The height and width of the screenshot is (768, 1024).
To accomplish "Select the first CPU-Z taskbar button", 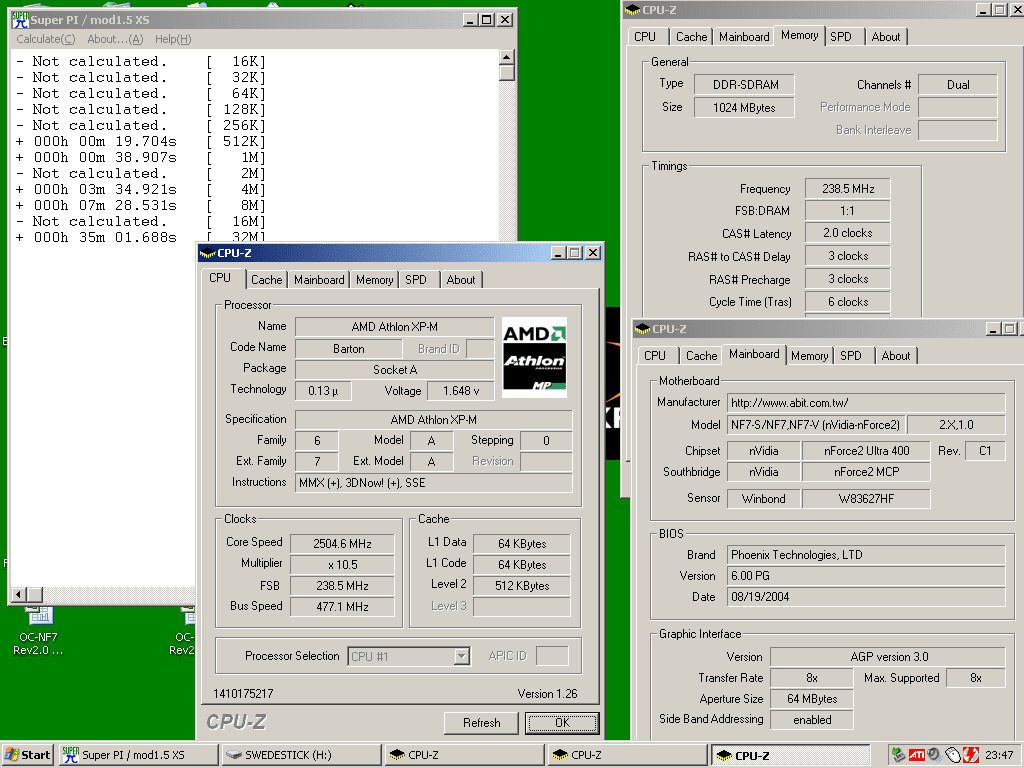I will point(464,755).
